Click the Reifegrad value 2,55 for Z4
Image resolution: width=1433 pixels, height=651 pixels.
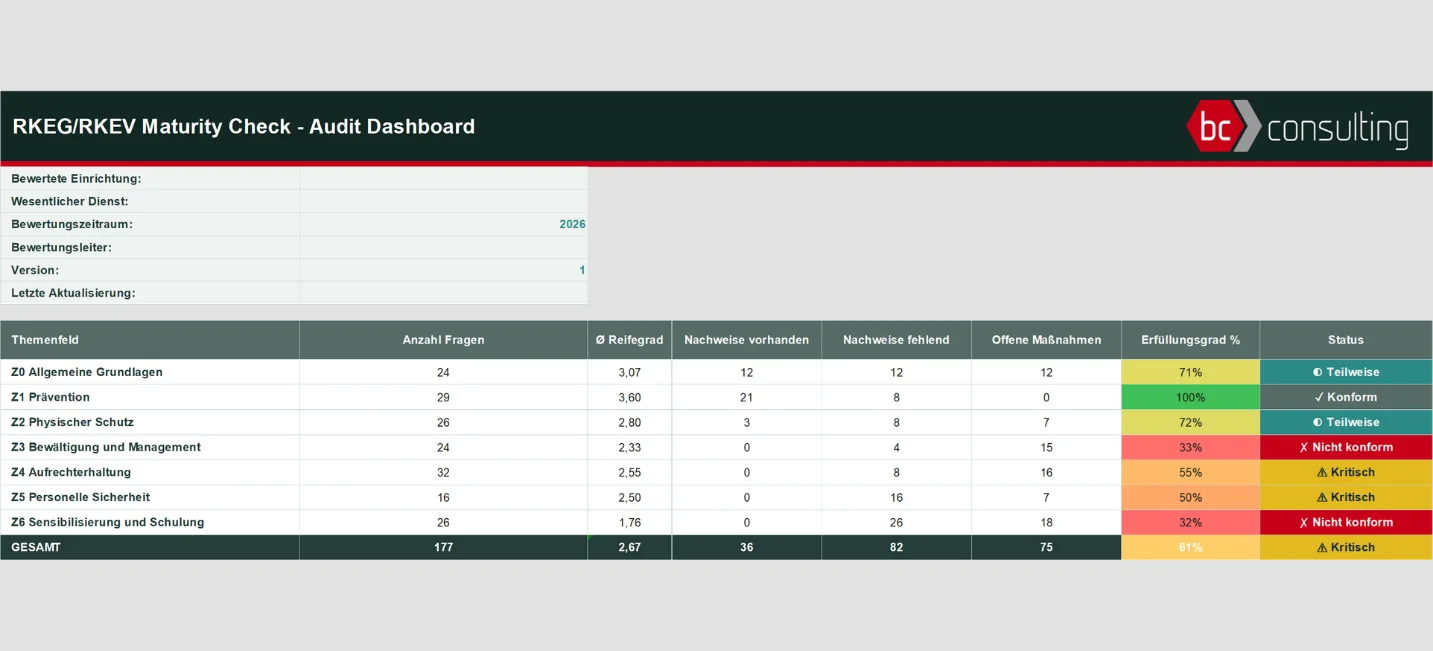tap(629, 472)
